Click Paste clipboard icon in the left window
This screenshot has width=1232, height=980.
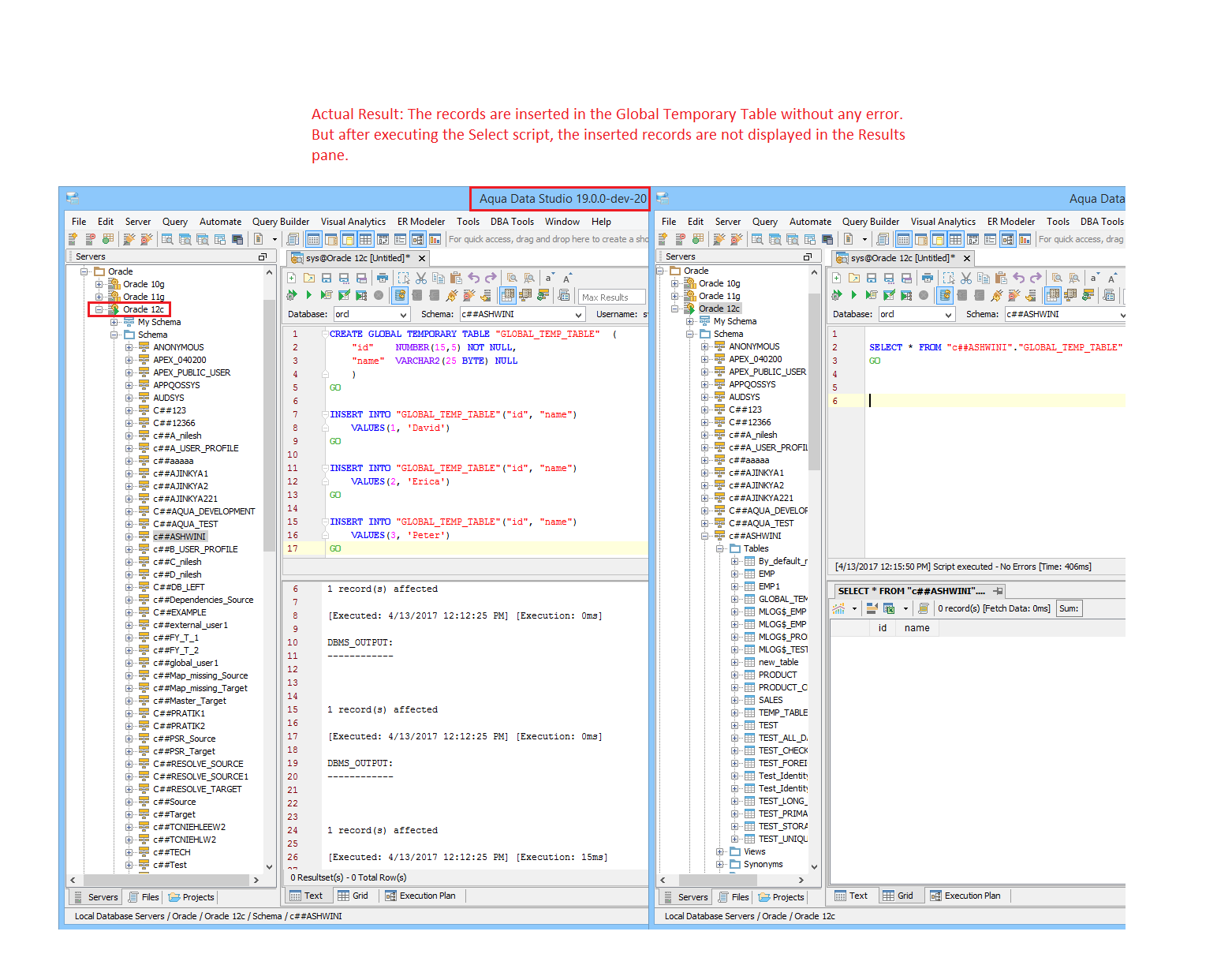tap(455, 278)
